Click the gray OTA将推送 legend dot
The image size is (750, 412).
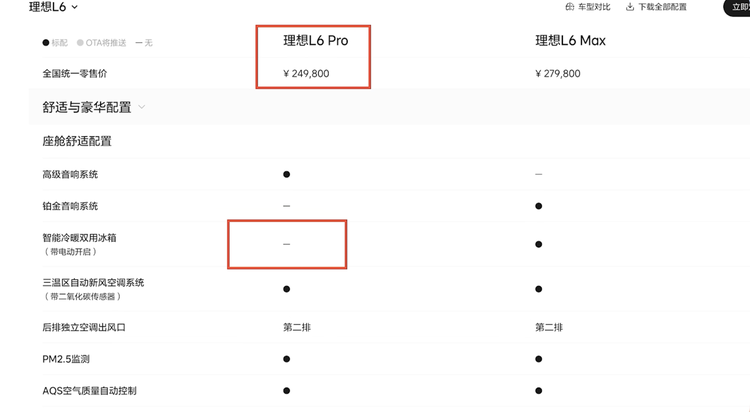pos(80,43)
